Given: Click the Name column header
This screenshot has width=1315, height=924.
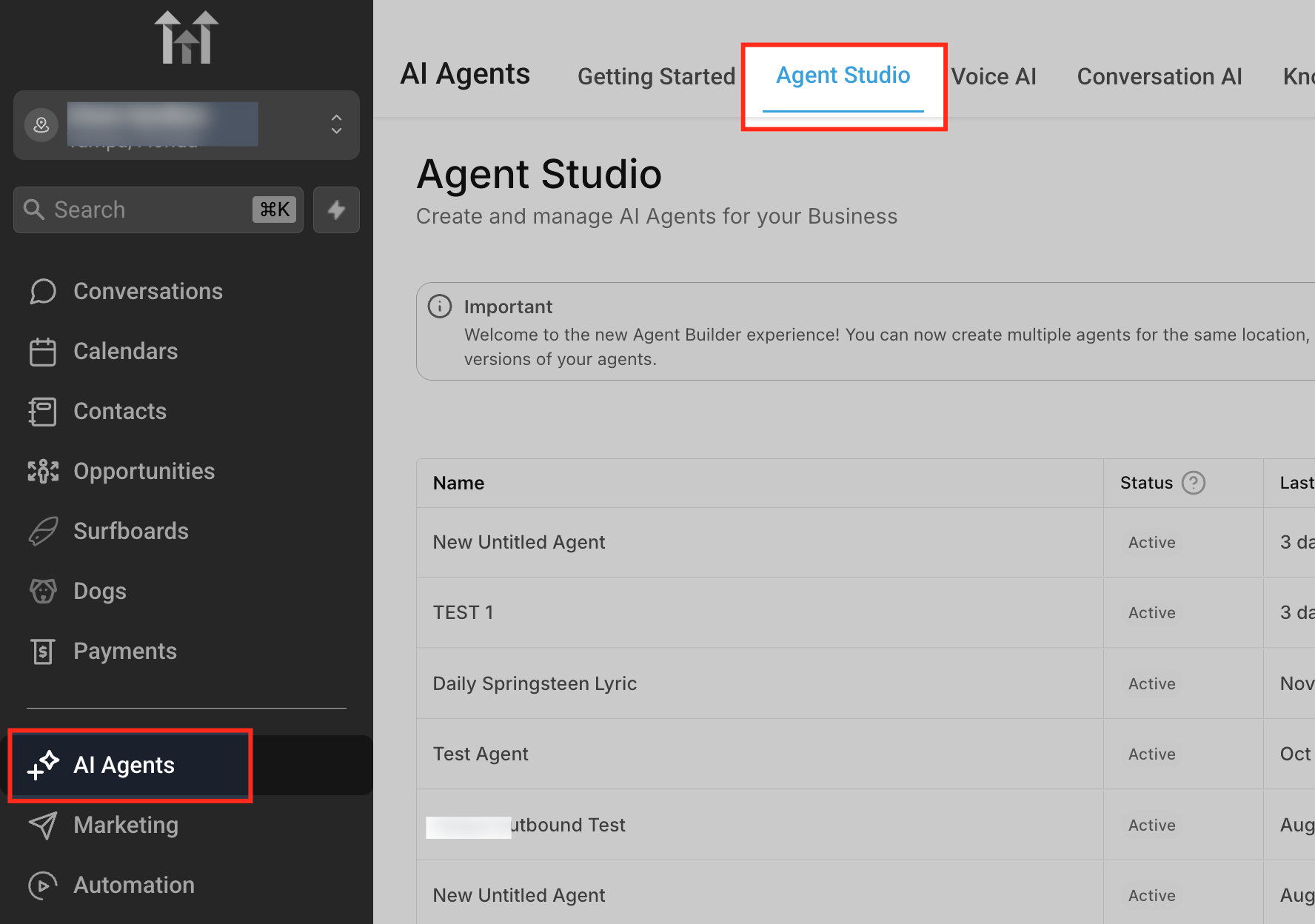Looking at the screenshot, I should (459, 483).
